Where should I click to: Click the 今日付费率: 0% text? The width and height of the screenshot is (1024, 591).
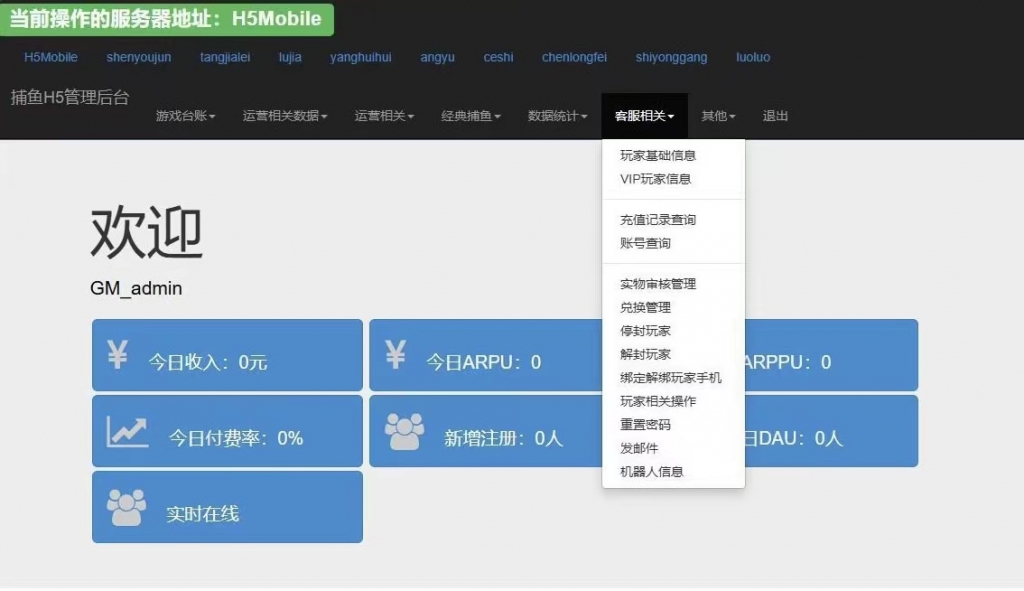(x=236, y=438)
